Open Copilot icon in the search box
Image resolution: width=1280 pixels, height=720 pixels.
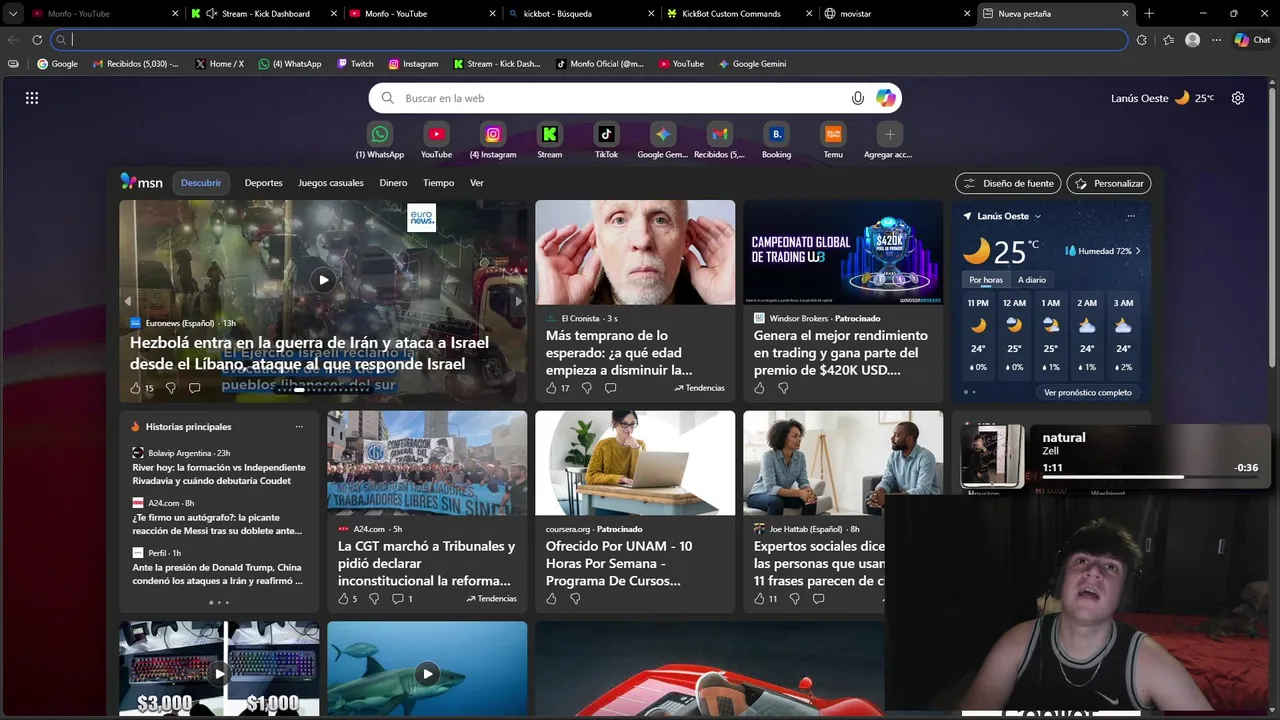pyautogui.click(x=885, y=98)
